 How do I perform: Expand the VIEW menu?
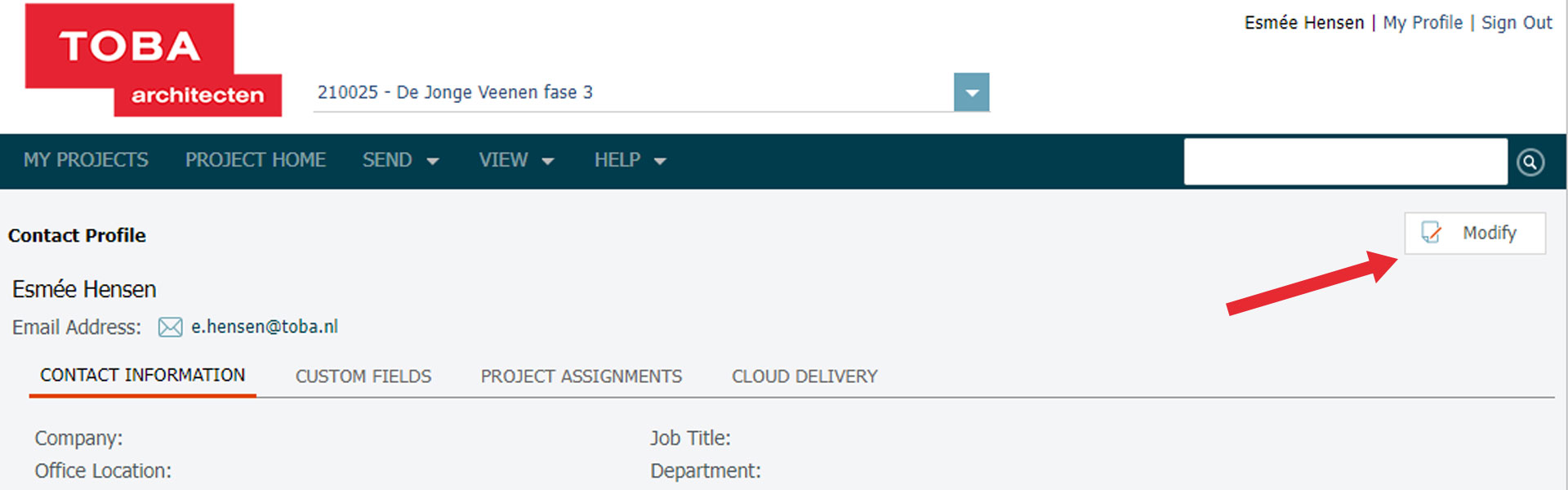click(x=516, y=161)
